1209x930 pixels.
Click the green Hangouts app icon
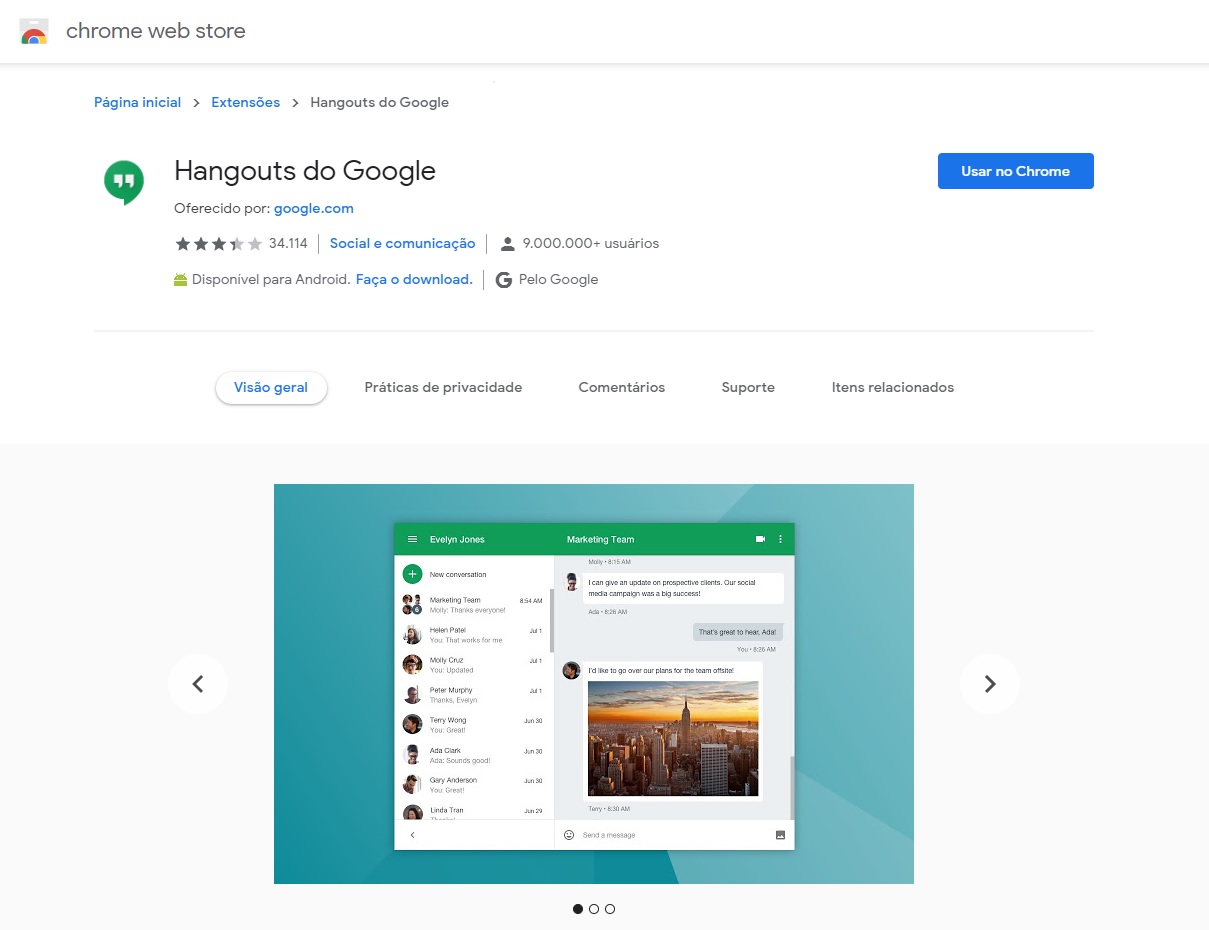tap(124, 182)
